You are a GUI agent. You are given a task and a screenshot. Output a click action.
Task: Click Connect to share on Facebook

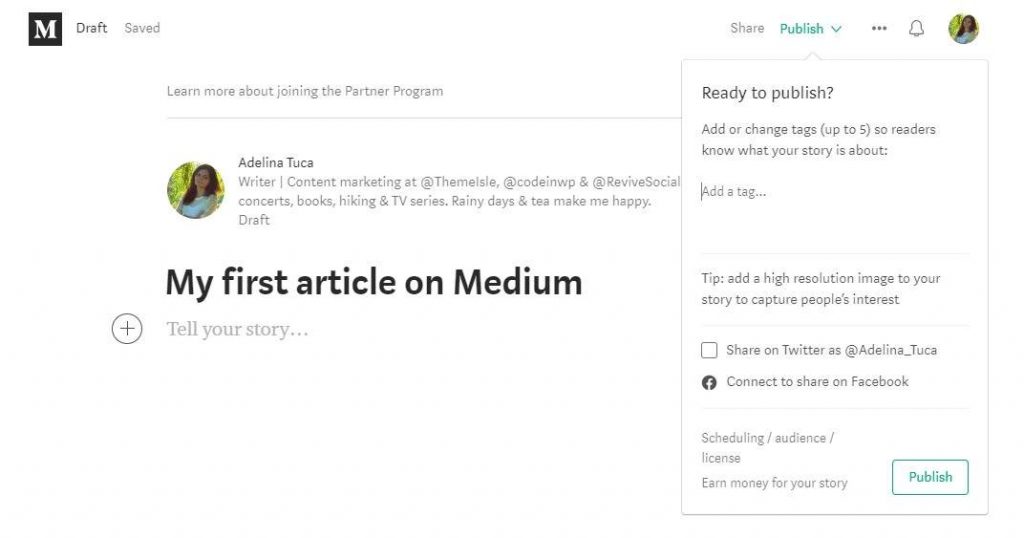click(x=817, y=382)
